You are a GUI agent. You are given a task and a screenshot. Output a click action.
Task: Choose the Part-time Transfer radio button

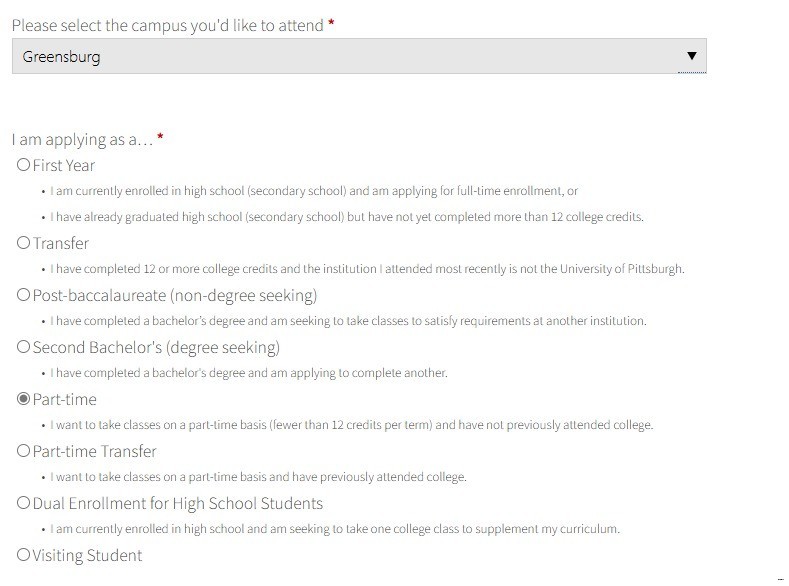pos(23,451)
